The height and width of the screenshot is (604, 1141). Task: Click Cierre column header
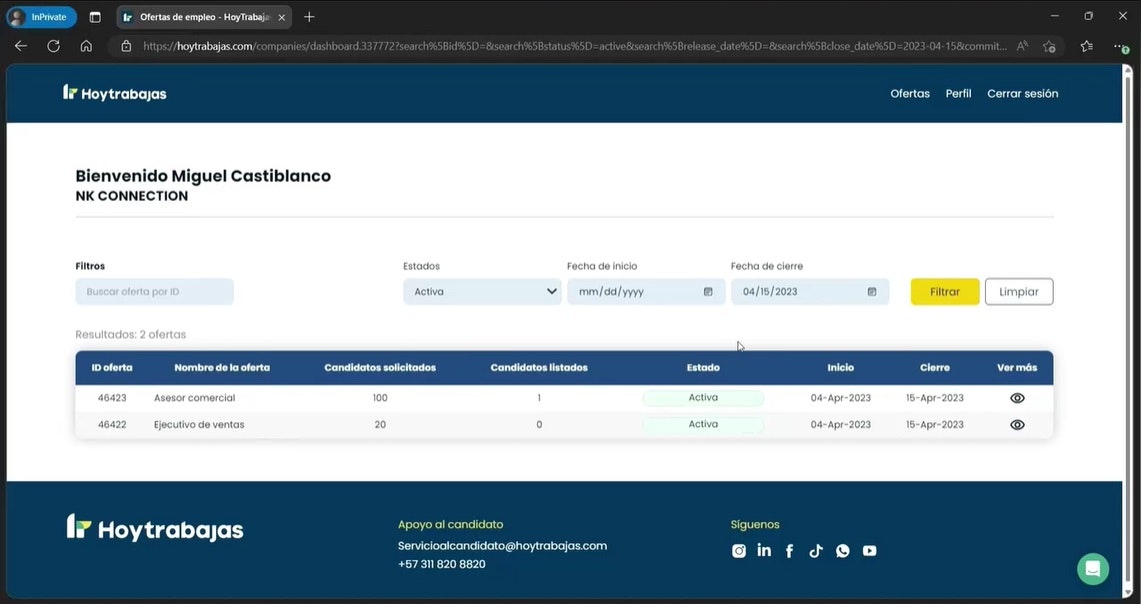(935, 367)
